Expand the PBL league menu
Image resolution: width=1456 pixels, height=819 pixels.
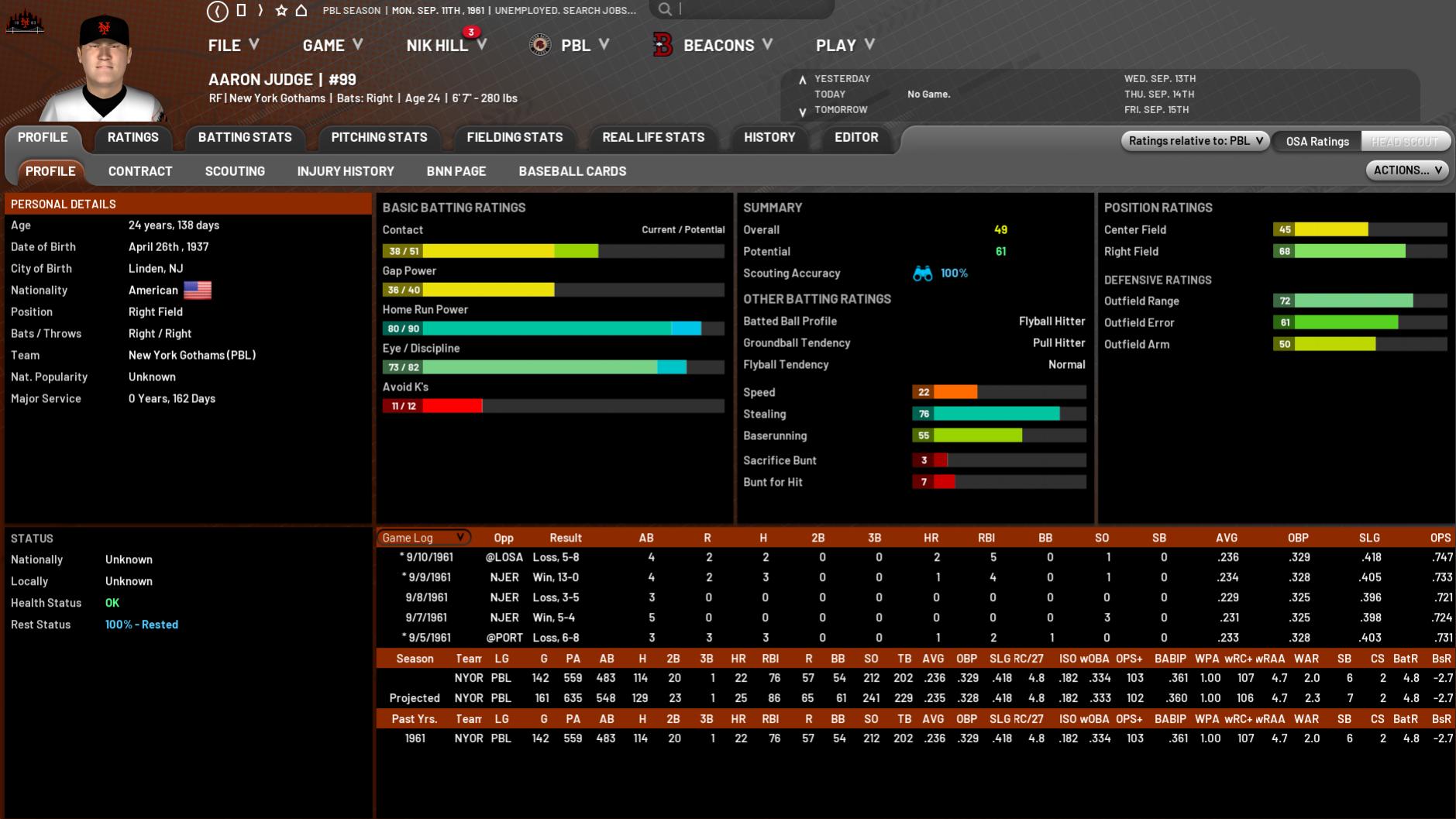coord(585,45)
